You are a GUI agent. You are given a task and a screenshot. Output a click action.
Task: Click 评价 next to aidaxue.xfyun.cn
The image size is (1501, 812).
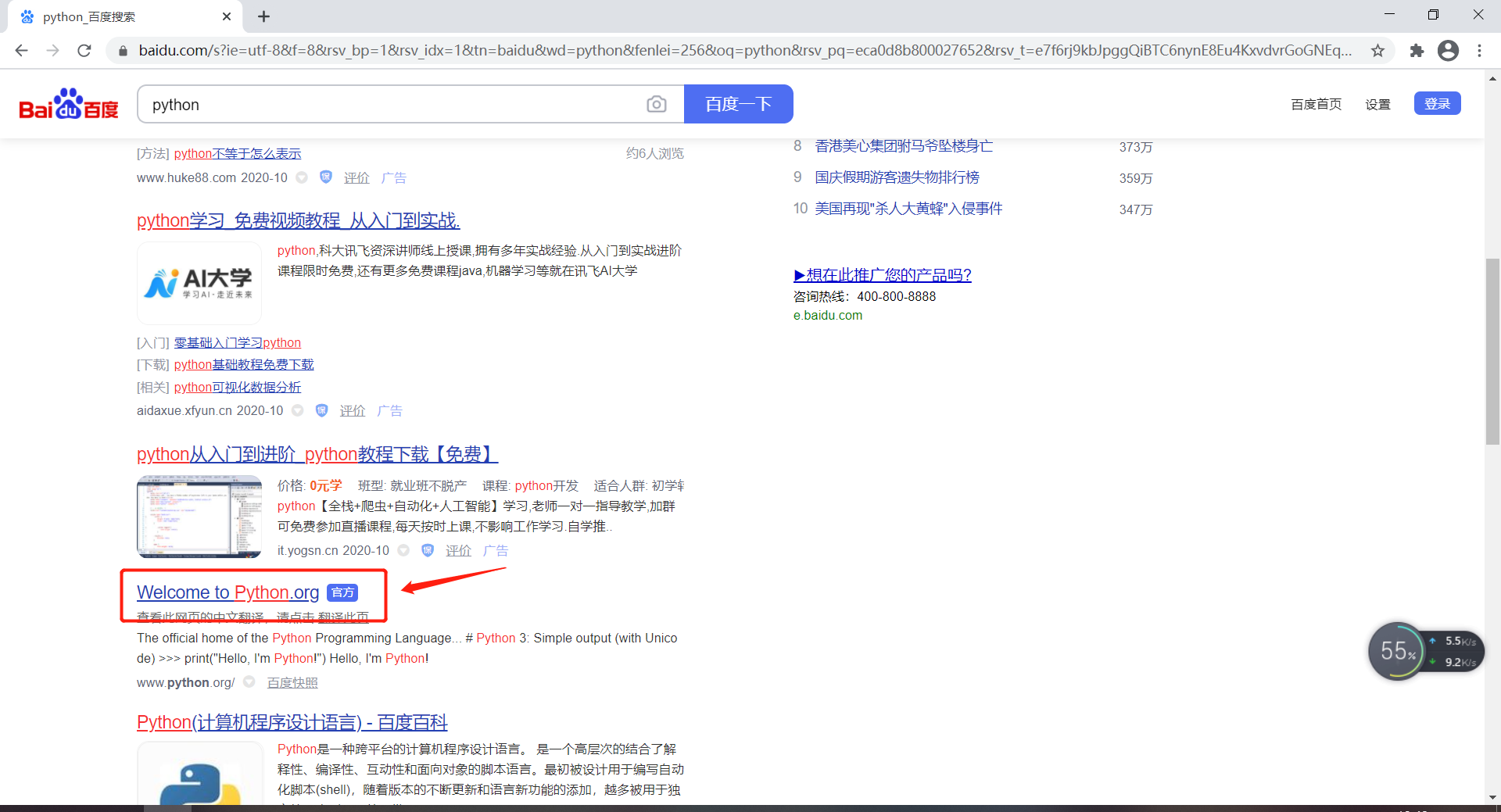pos(353,410)
